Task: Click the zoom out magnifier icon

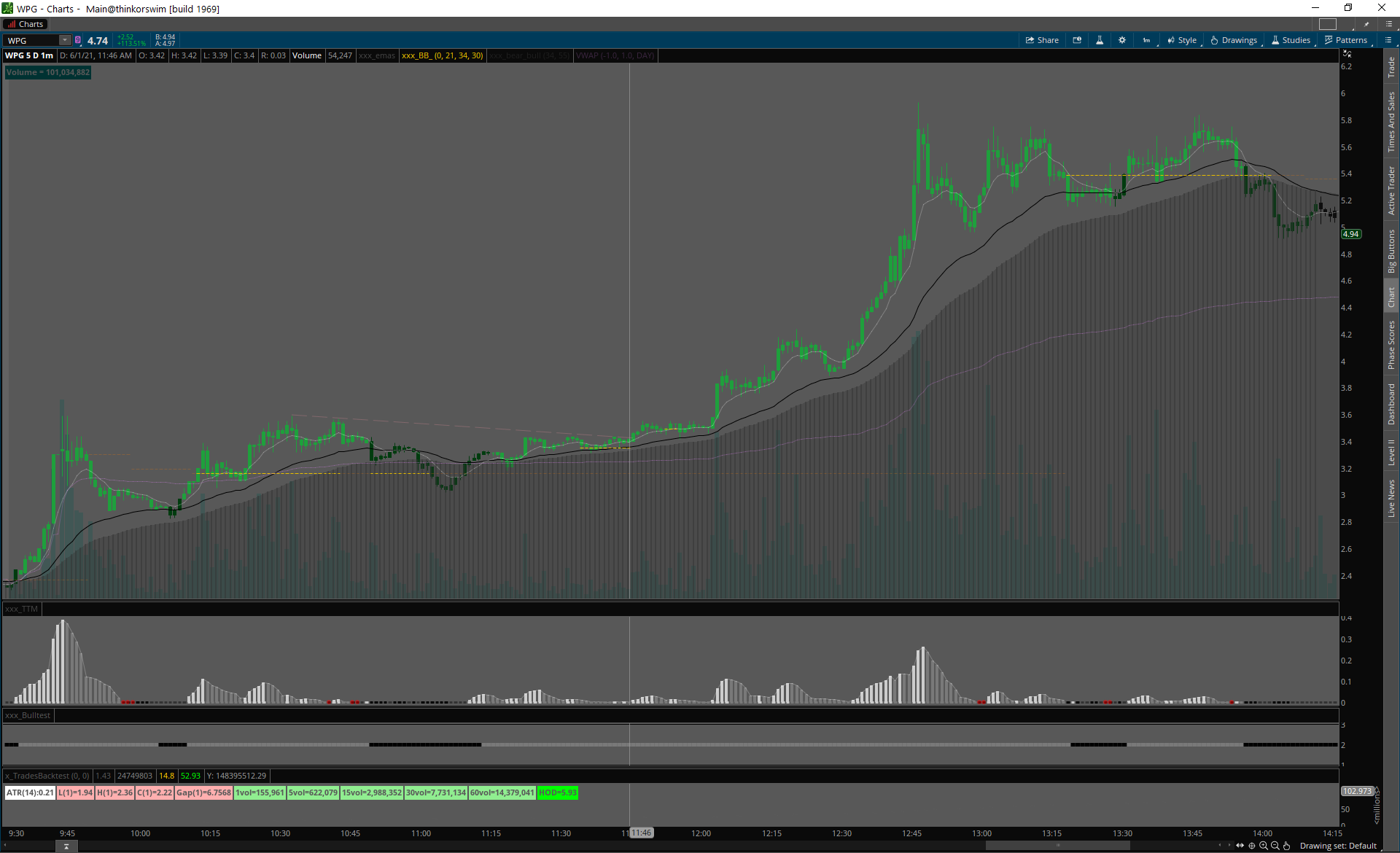Action: click(1275, 846)
